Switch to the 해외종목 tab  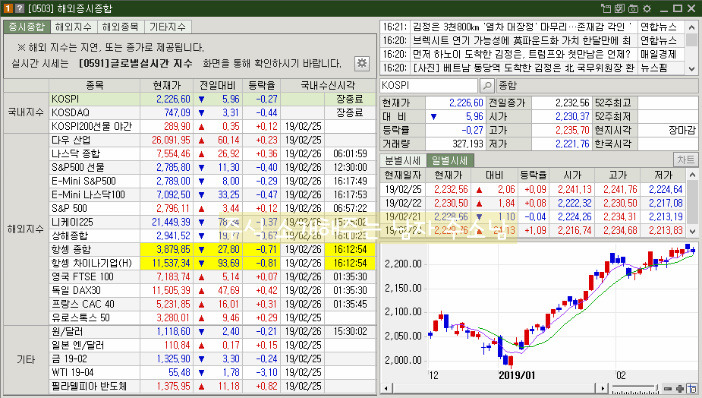tap(120, 27)
